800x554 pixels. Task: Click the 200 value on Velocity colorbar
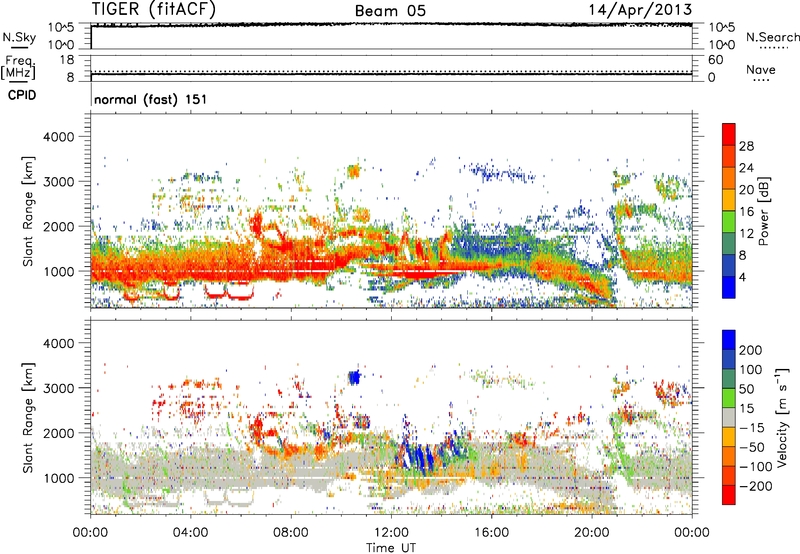[x=751, y=350]
